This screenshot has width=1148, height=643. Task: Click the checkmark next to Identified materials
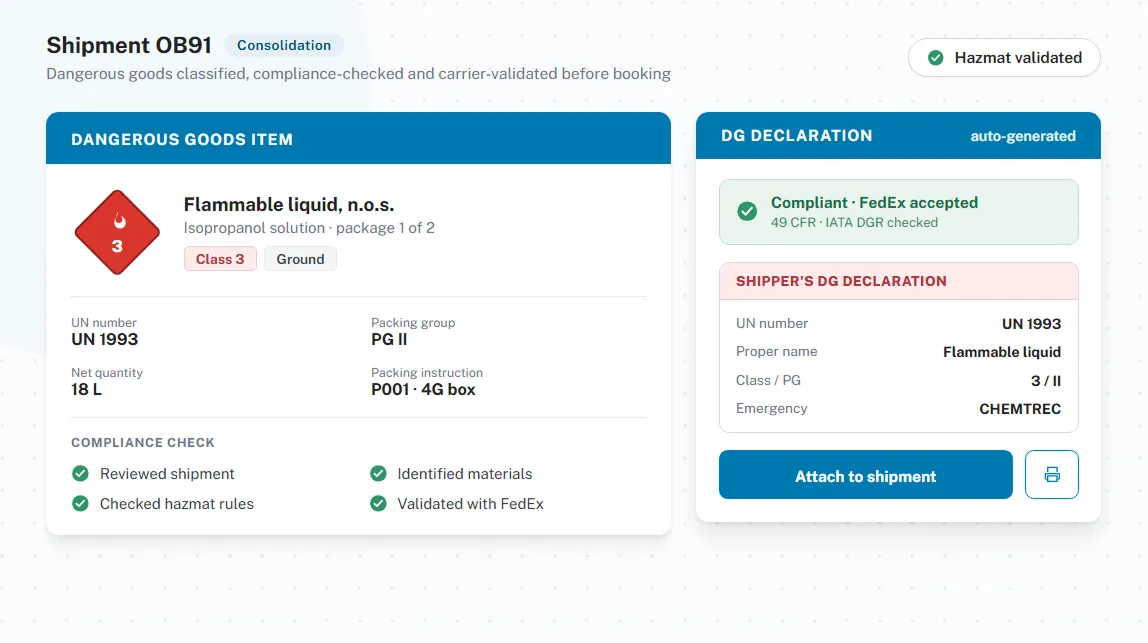click(x=378, y=474)
